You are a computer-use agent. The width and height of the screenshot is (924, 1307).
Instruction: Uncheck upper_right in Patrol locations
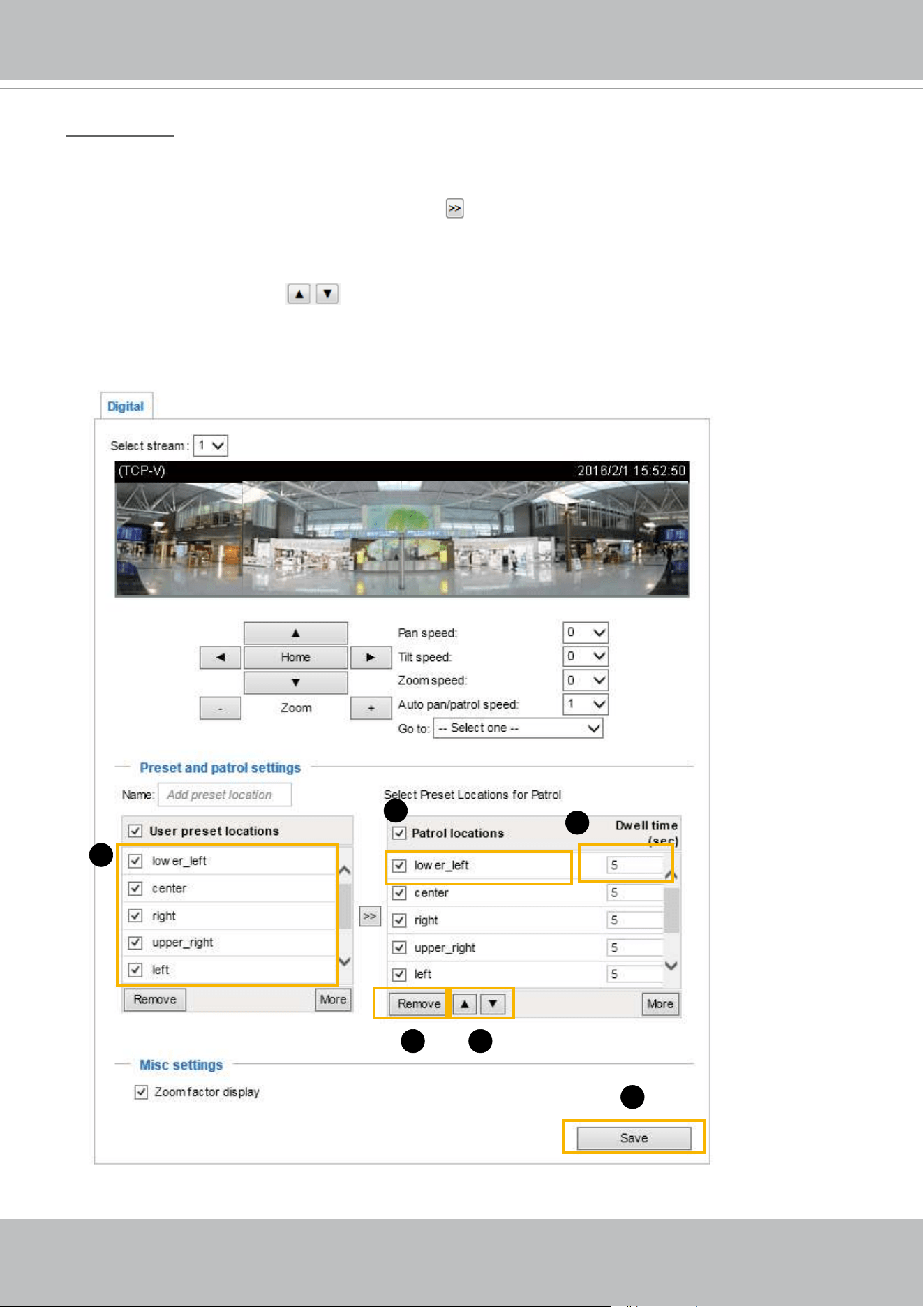[399, 947]
